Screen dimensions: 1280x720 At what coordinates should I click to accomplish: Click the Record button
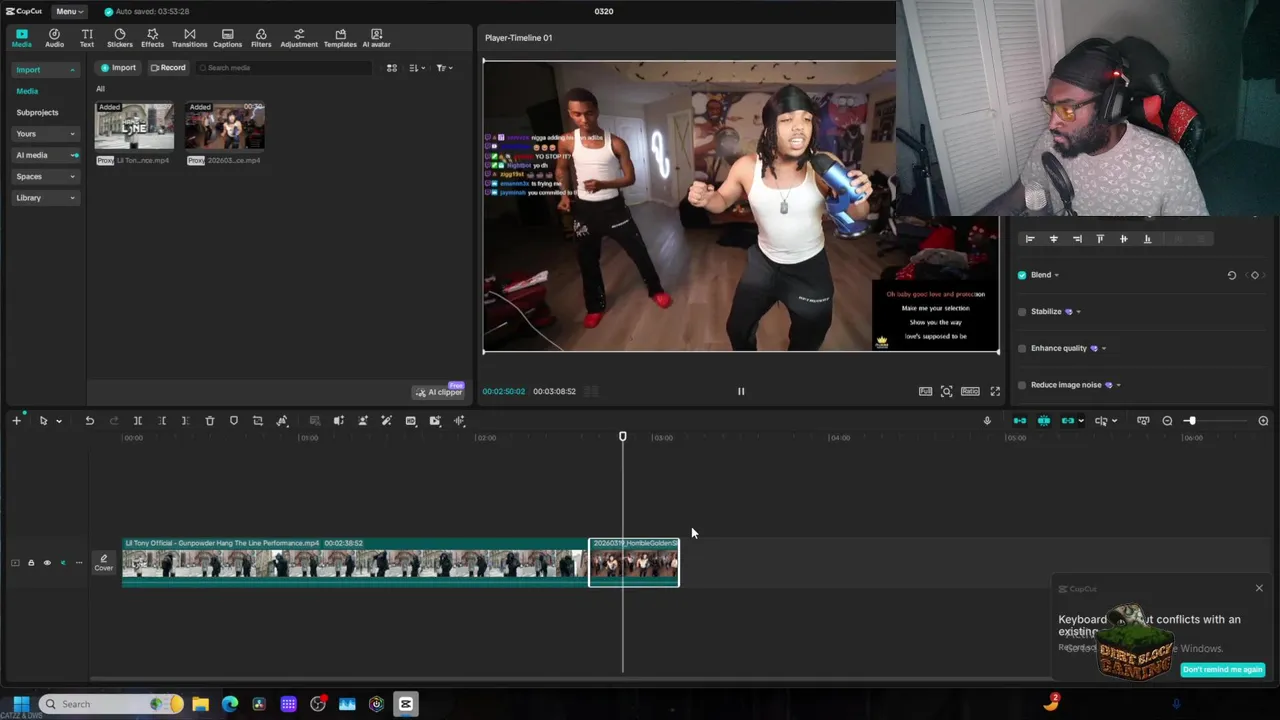(x=168, y=68)
